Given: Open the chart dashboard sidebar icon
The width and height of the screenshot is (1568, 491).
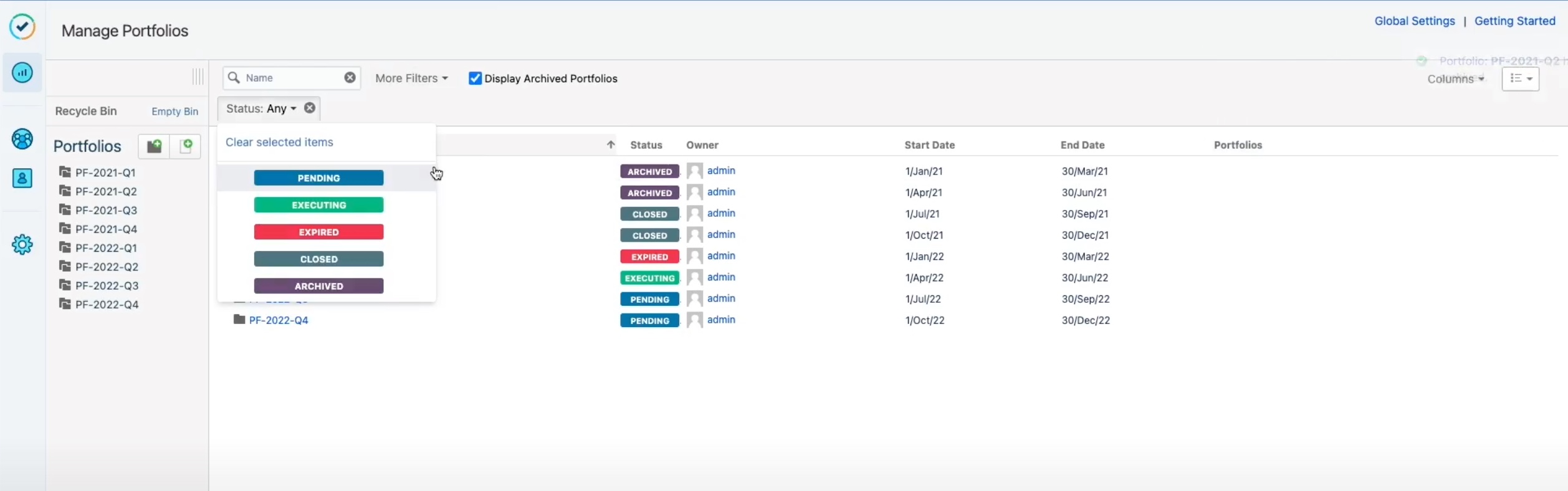Looking at the screenshot, I should [22, 73].
